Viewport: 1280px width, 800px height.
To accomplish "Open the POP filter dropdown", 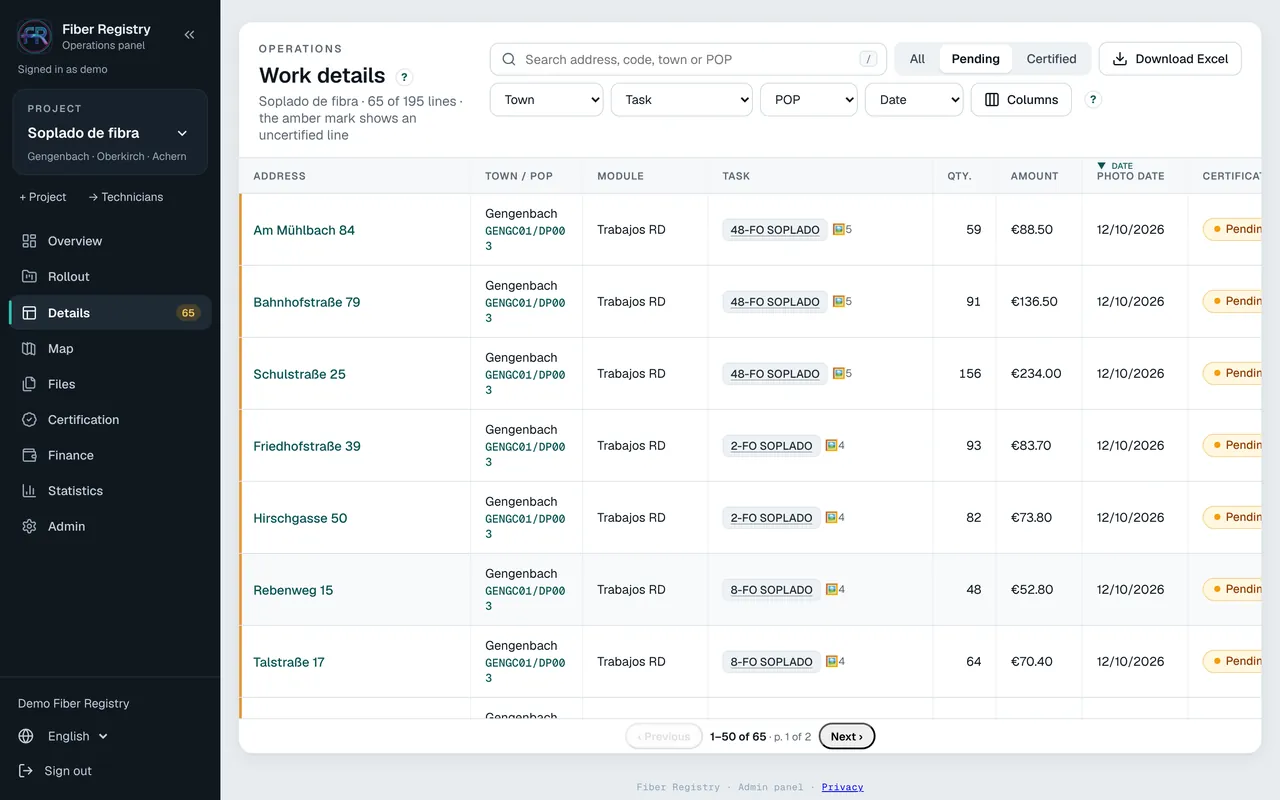I will 809,100.
